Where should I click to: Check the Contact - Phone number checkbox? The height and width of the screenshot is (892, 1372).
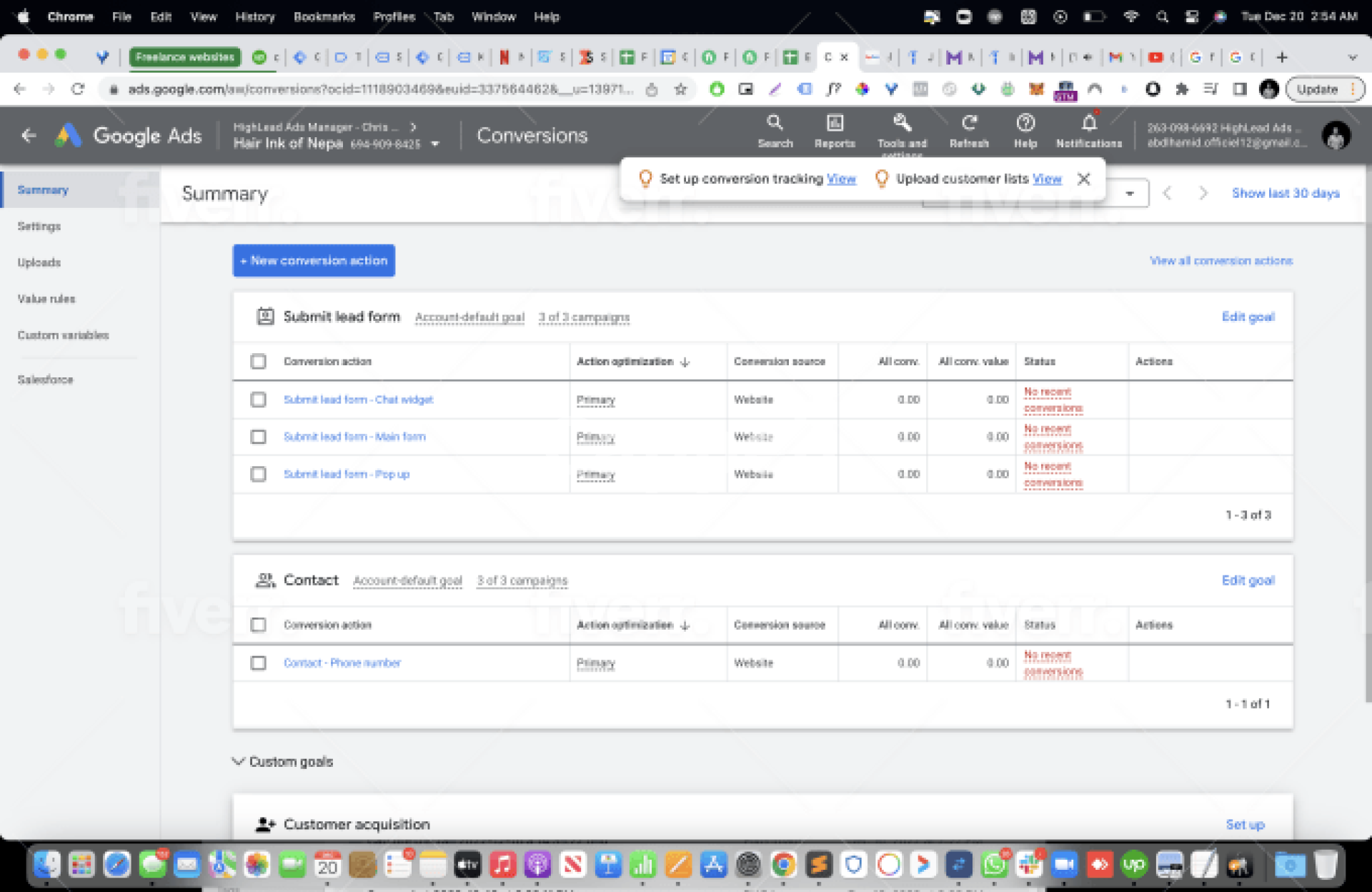pyautogui.click(x=258, y=663)
